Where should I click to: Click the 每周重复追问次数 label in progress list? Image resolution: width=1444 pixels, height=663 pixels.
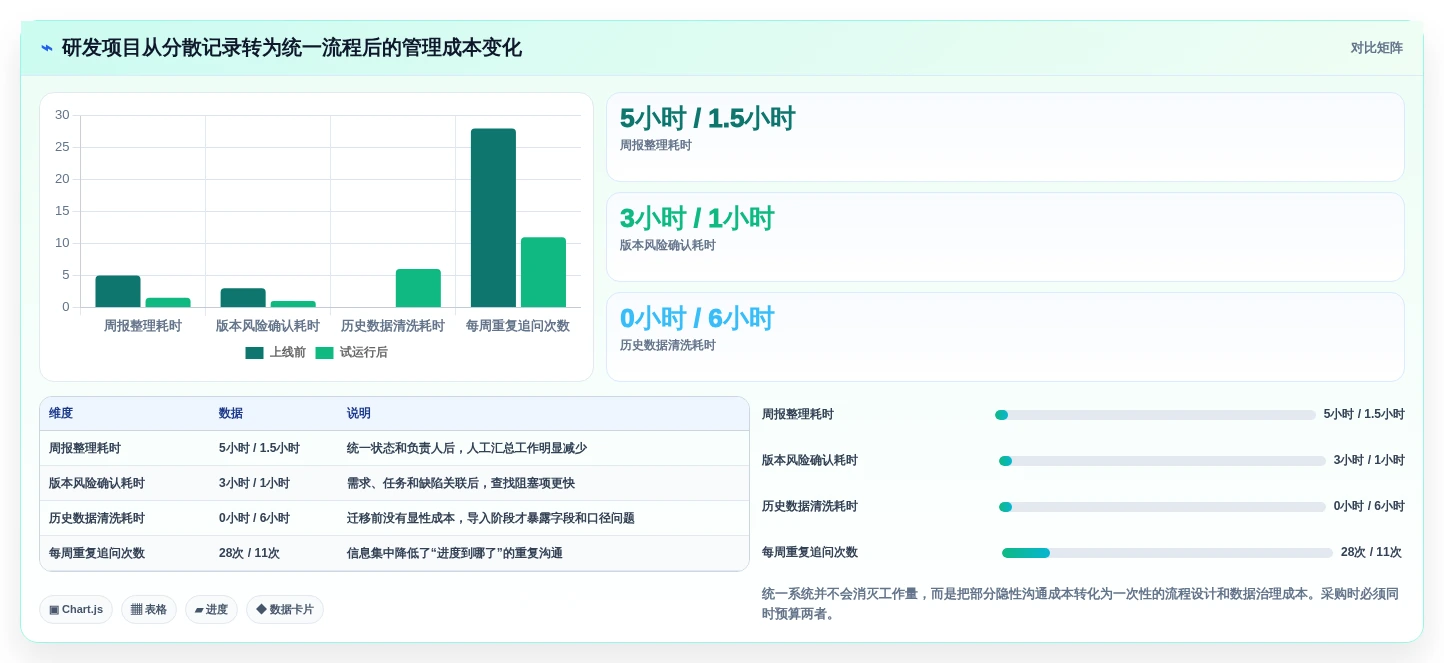810,553
